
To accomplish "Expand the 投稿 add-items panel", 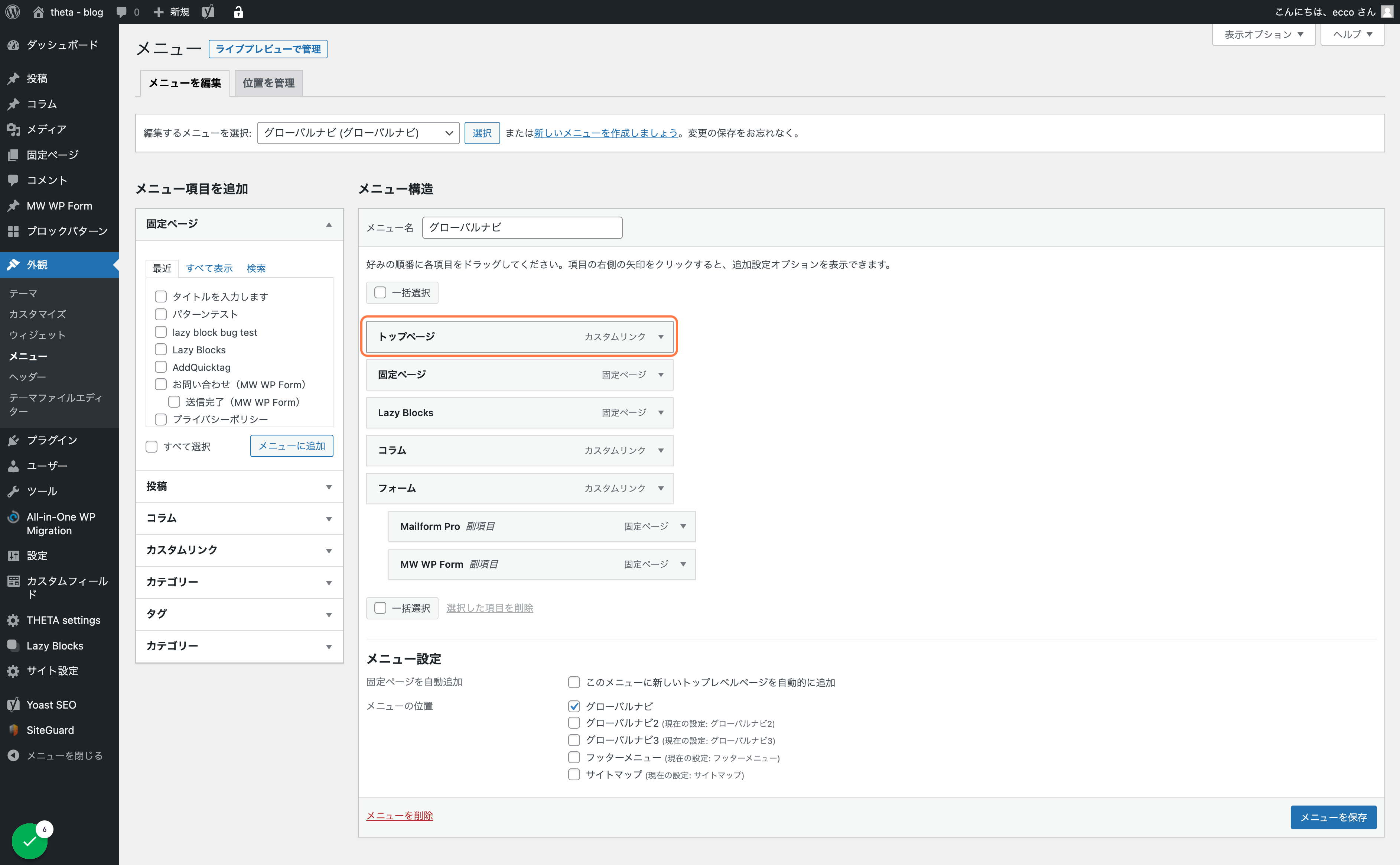I will point(240,487).
